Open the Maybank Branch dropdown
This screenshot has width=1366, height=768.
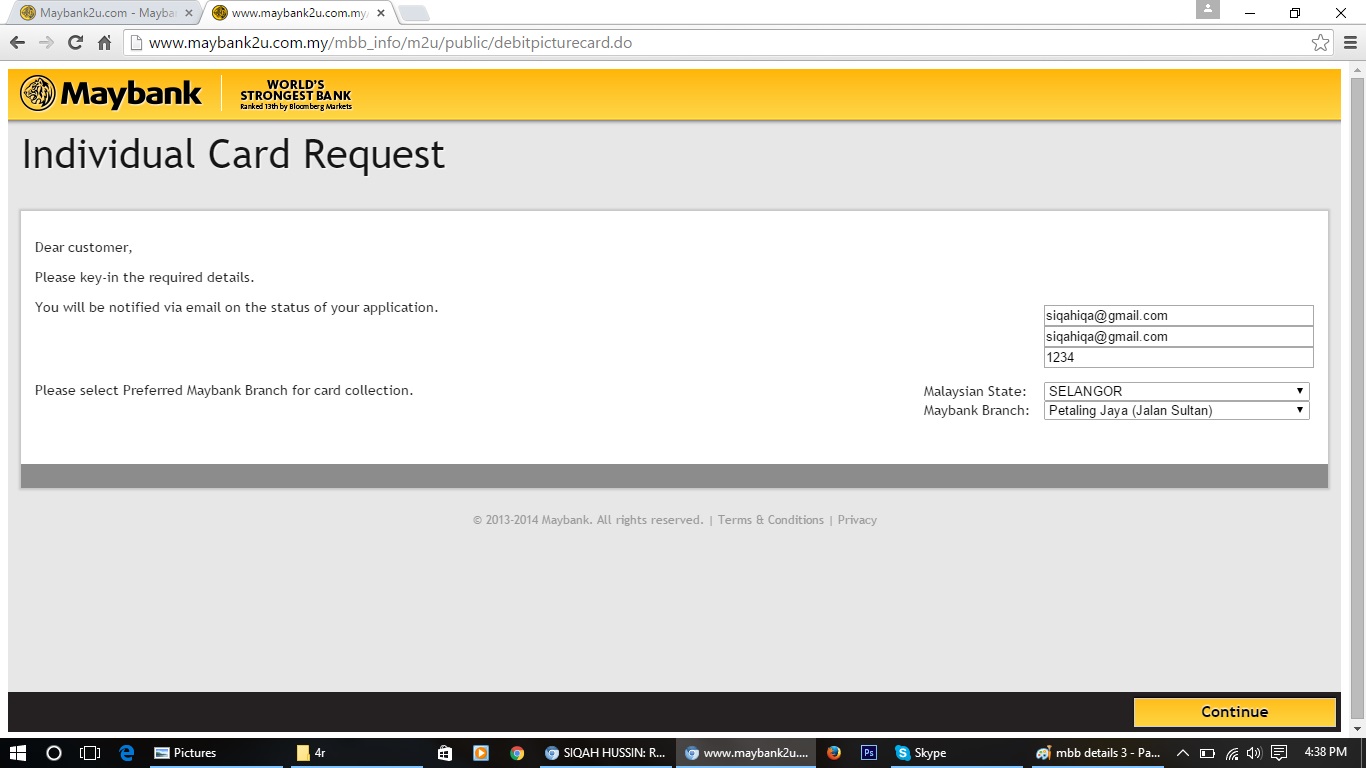tap(1177, 410)
